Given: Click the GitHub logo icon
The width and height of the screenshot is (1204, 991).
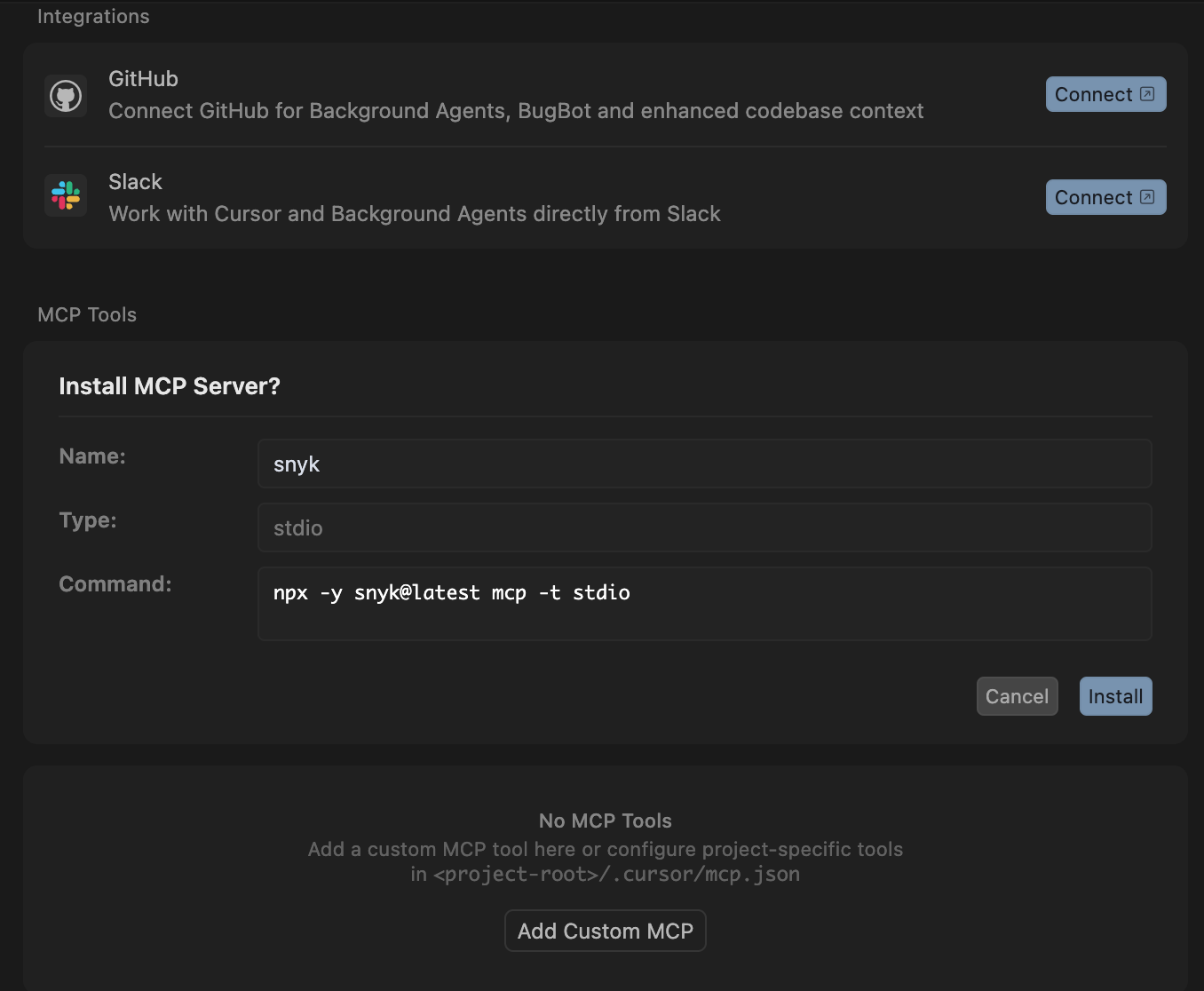Looking at the screenshot, I should [66, 95].
